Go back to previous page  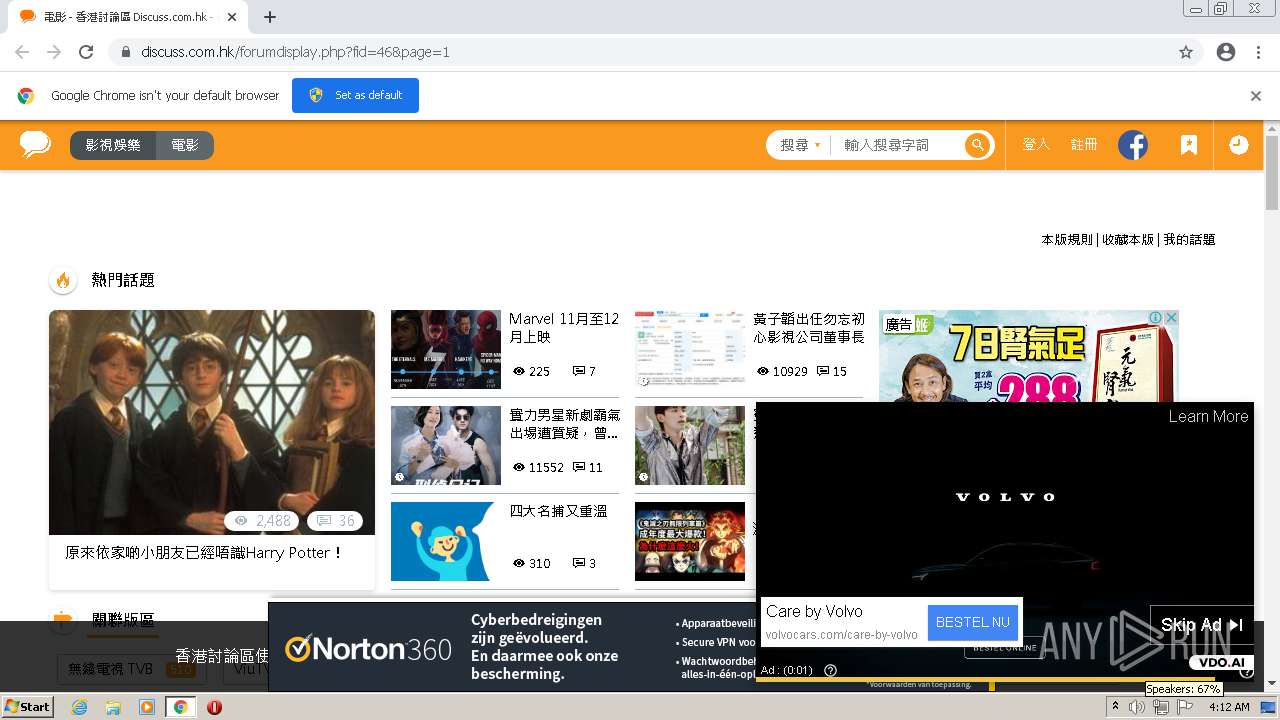pos(22,52)
